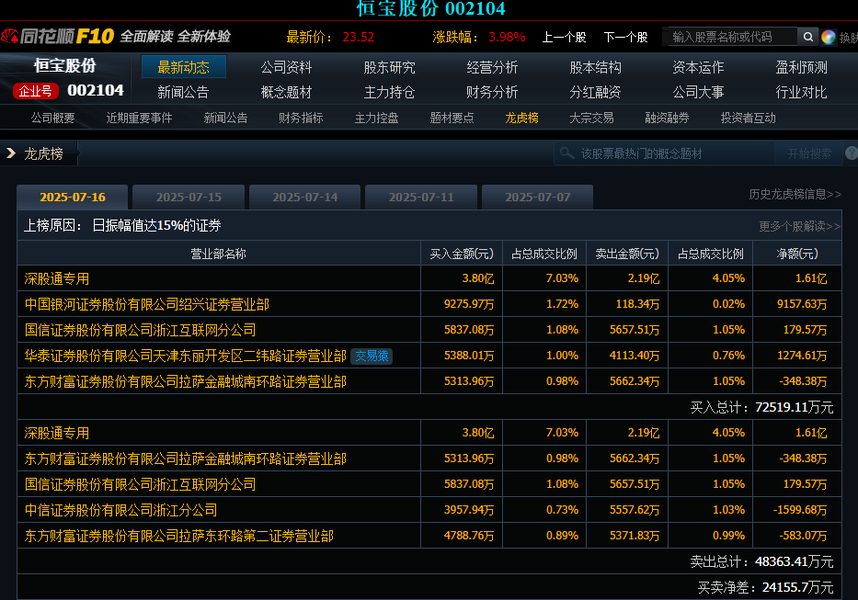Image resolution: width=858 pixels, height=600 pixels.
Task: Go to next stock via 下一个股
Action: tap(625, 37)
